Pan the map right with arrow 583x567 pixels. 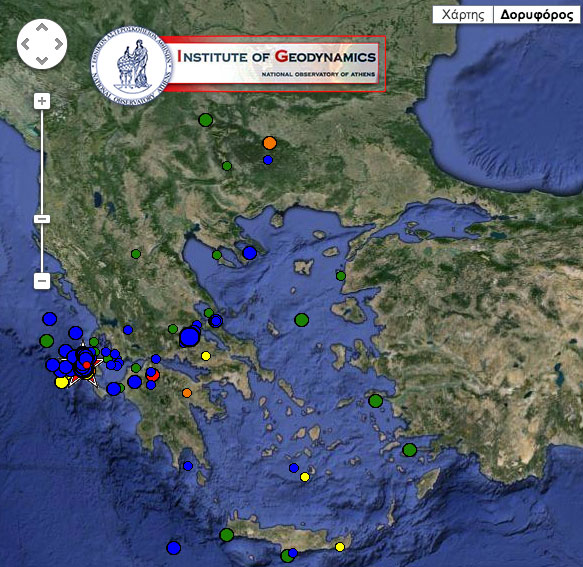pyautogui.click(x=58, y=44)
